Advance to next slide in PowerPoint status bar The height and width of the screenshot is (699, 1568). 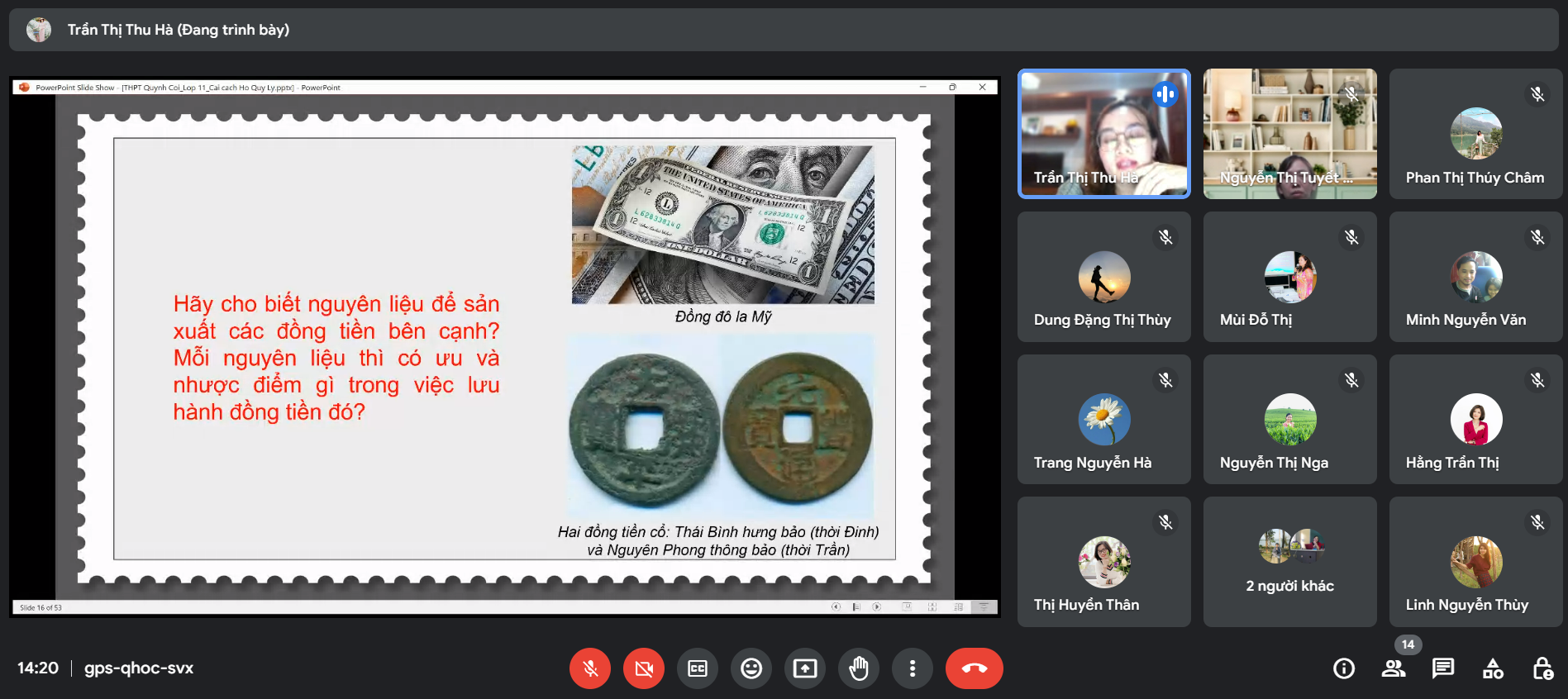877,607
